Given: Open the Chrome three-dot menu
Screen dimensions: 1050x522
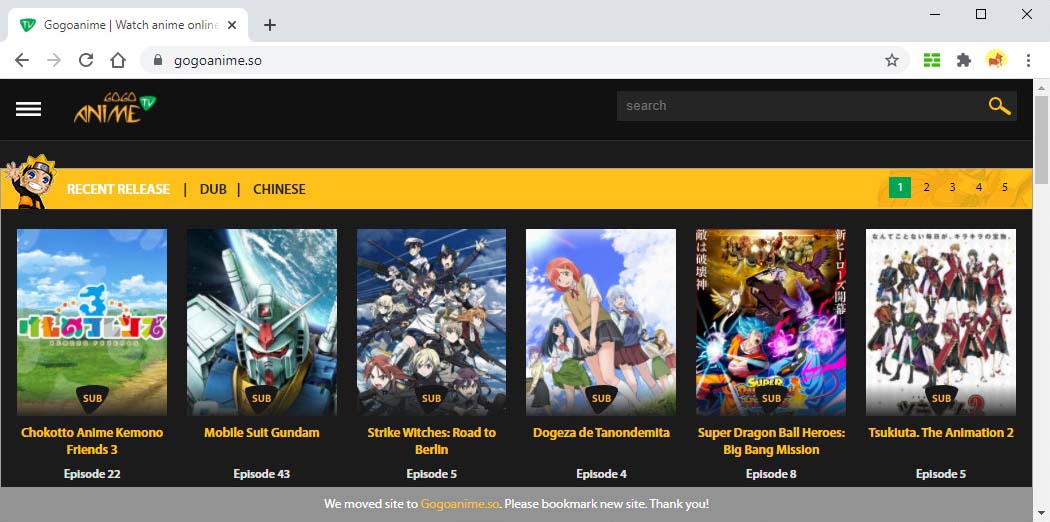Looking at the screenshot, I should pyautogui.click(x=1028, y=60).
